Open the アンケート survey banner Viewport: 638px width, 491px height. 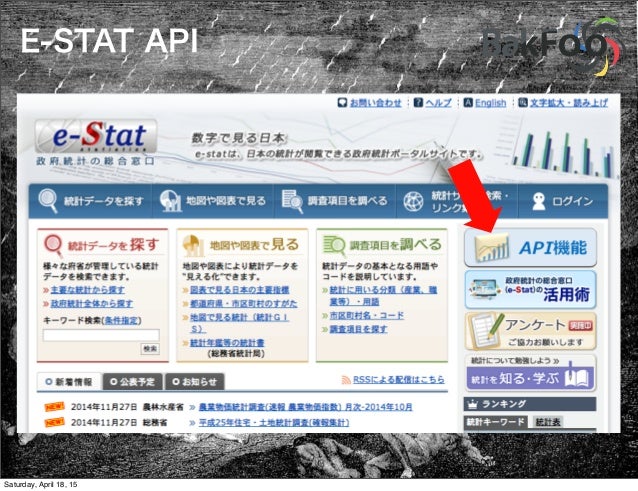click(x=530, y=332)
